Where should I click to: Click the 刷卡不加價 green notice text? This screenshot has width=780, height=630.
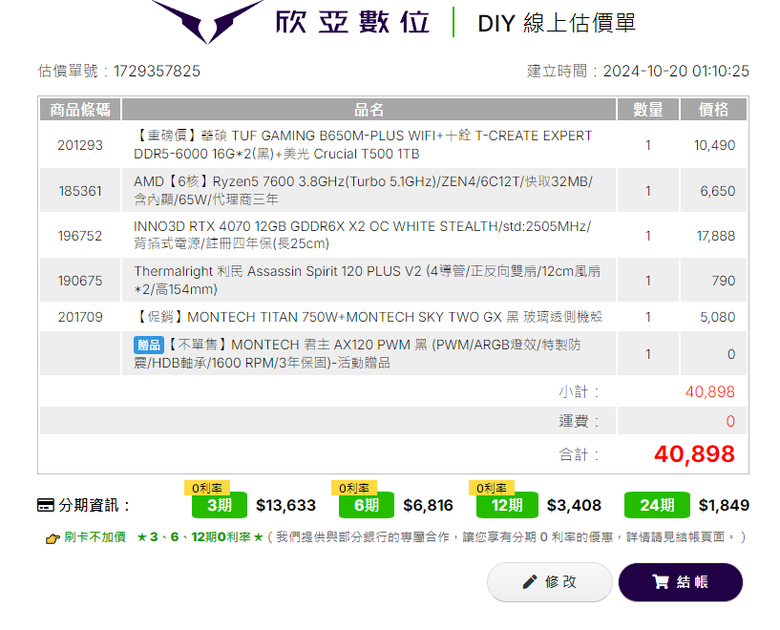[x=95, y=537]
